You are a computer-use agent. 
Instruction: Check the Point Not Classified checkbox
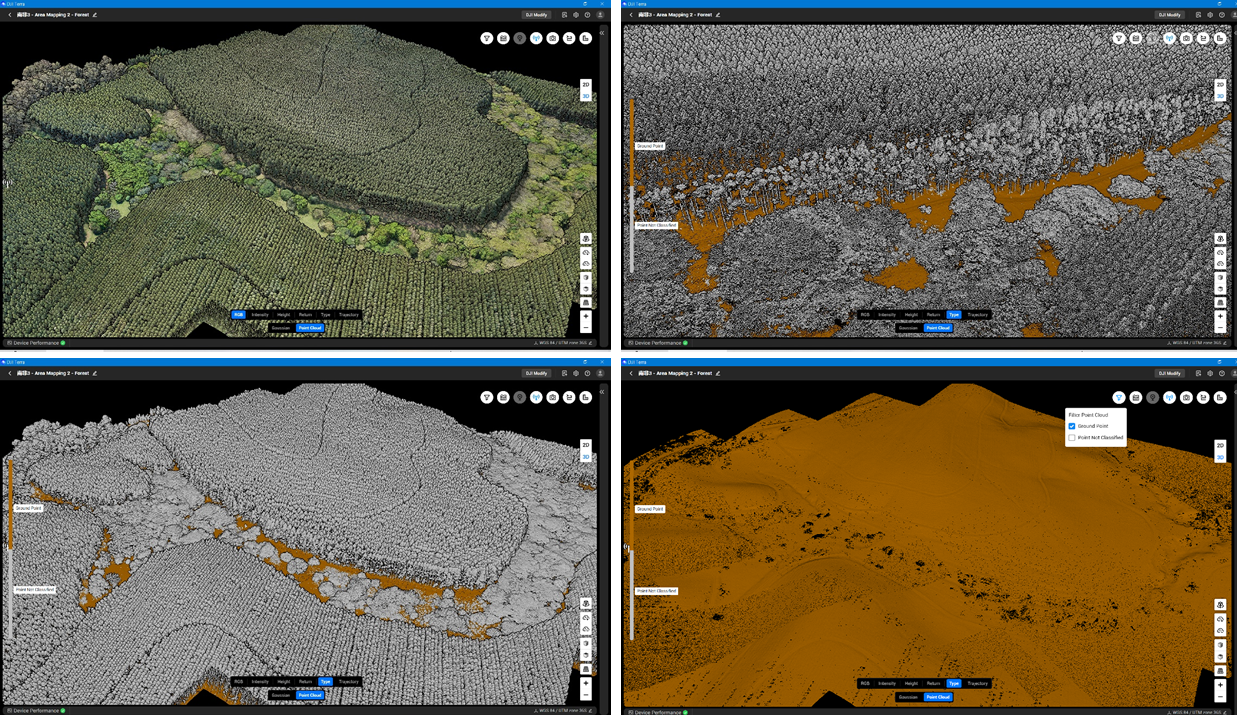[1072, 438]
